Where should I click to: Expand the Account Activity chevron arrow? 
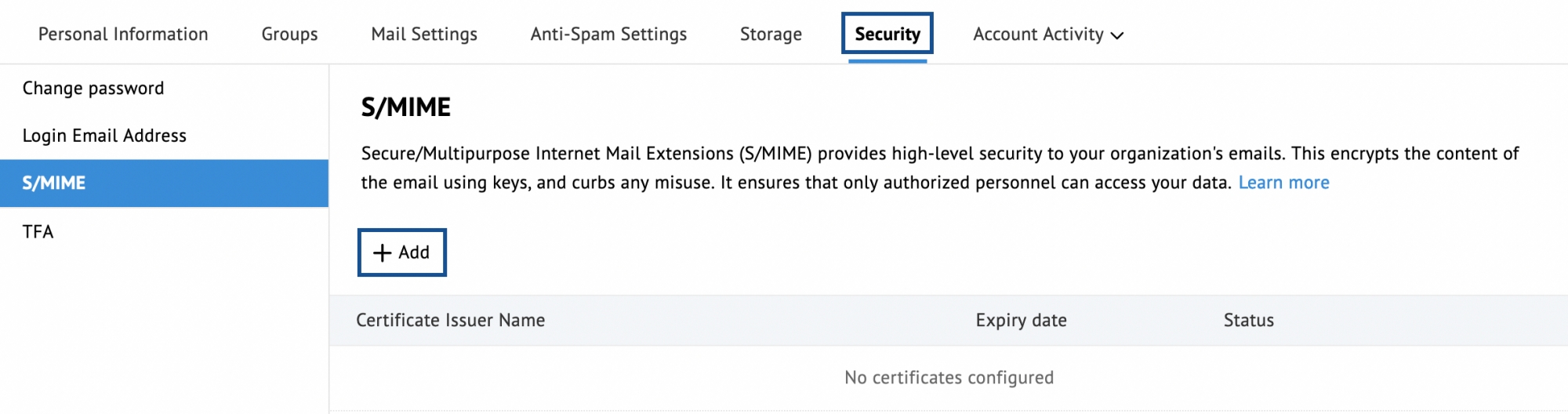pyautogui.click(x=1118, y=35)
